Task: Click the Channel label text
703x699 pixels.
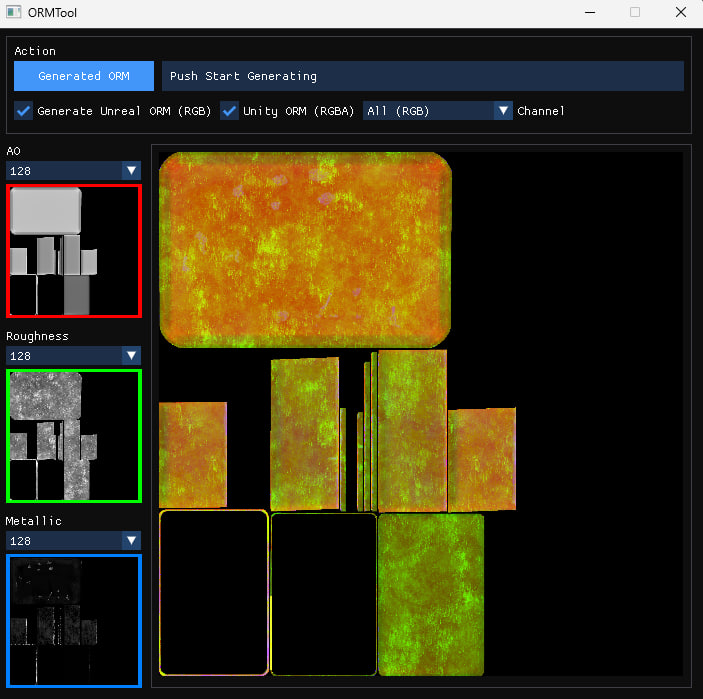Action: pyautogui.click(x=541, y=111)
